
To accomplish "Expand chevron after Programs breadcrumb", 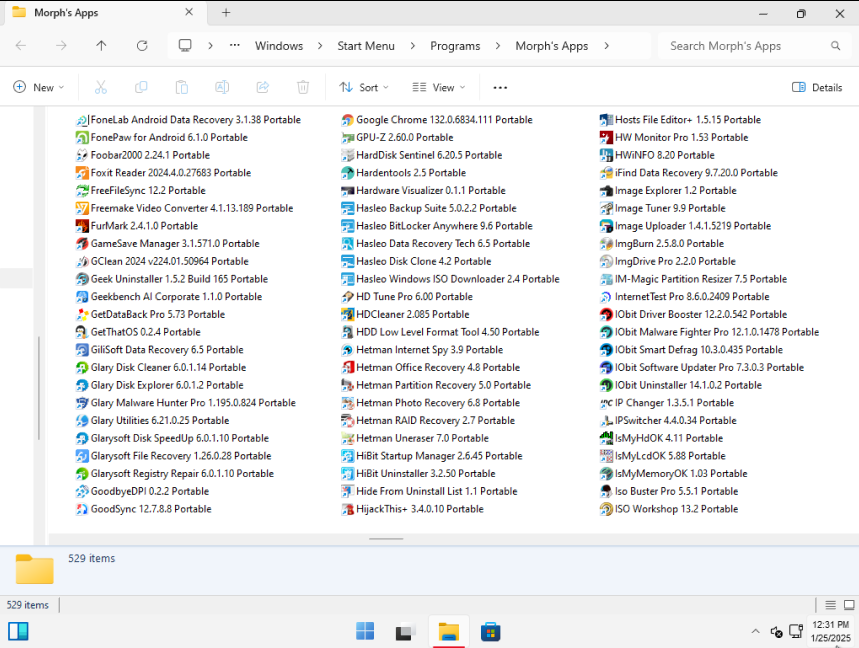I will [x=497, y=46].
